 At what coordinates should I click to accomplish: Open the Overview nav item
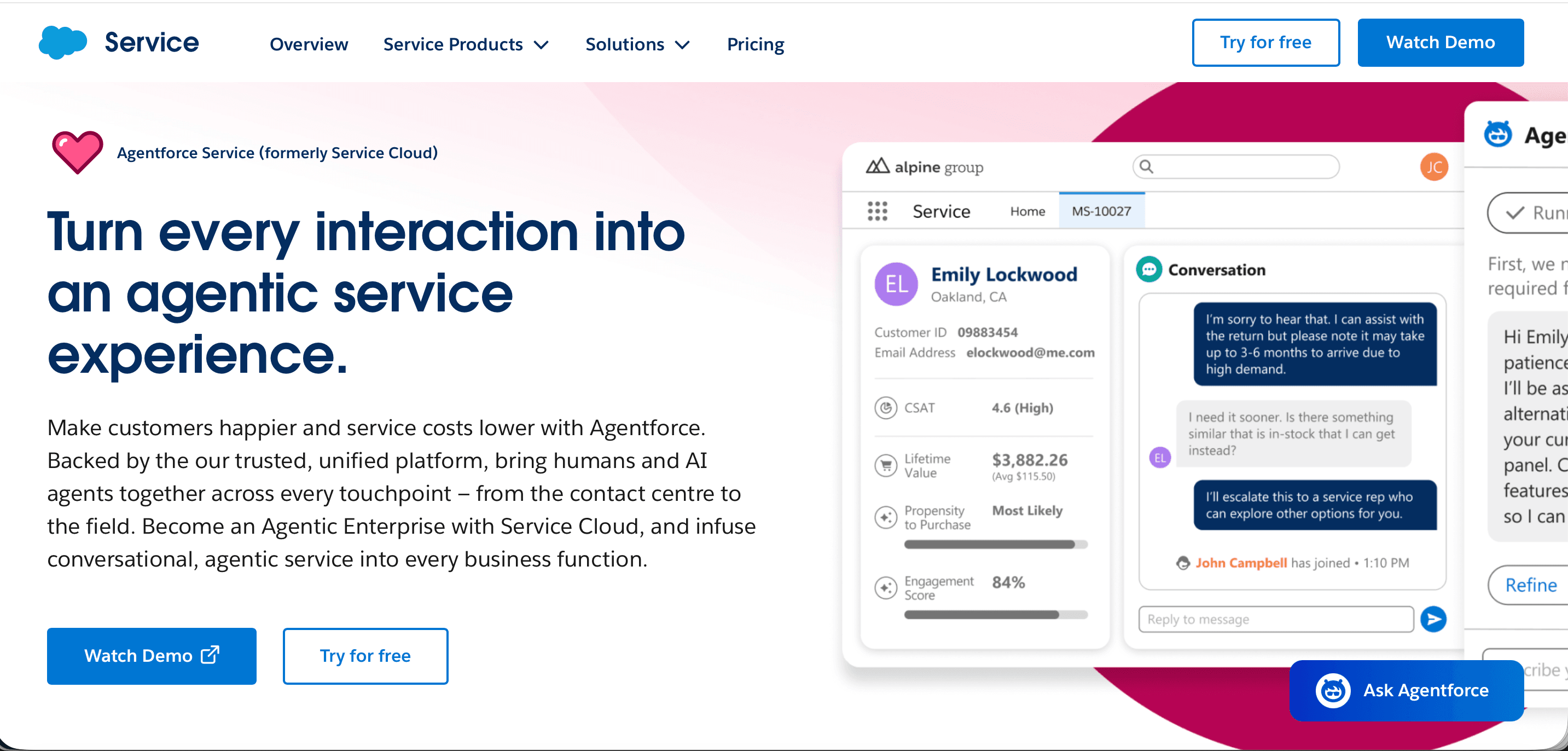[x=309, y=44]
